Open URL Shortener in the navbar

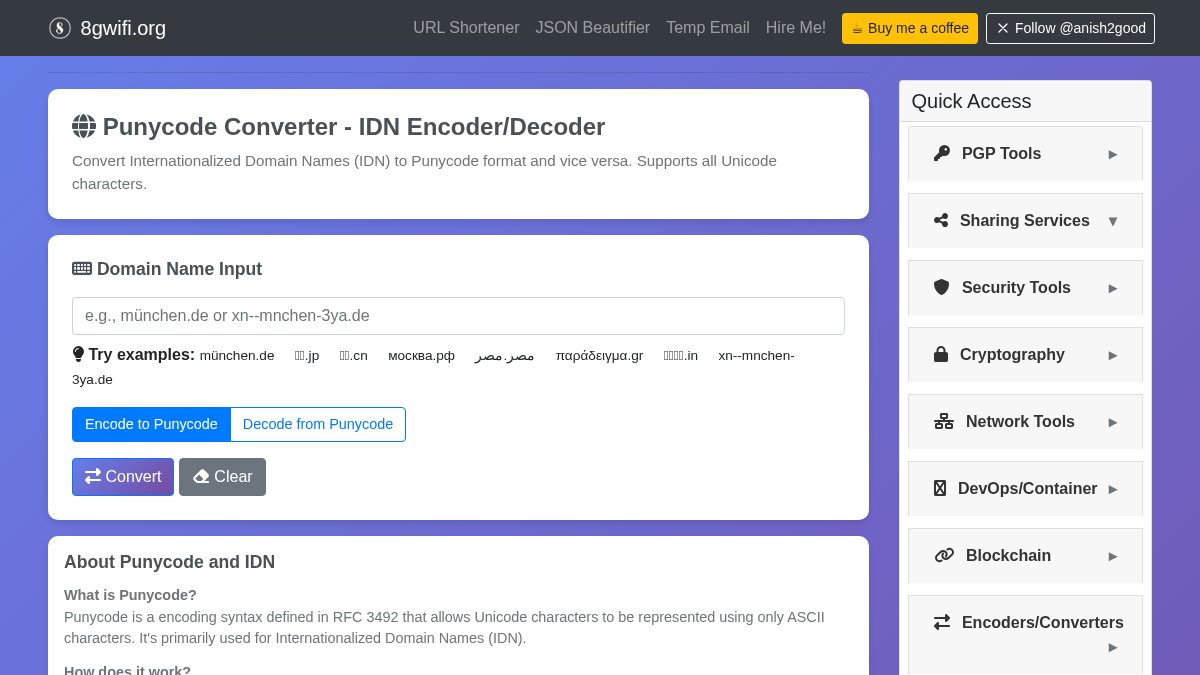[466, 28]
